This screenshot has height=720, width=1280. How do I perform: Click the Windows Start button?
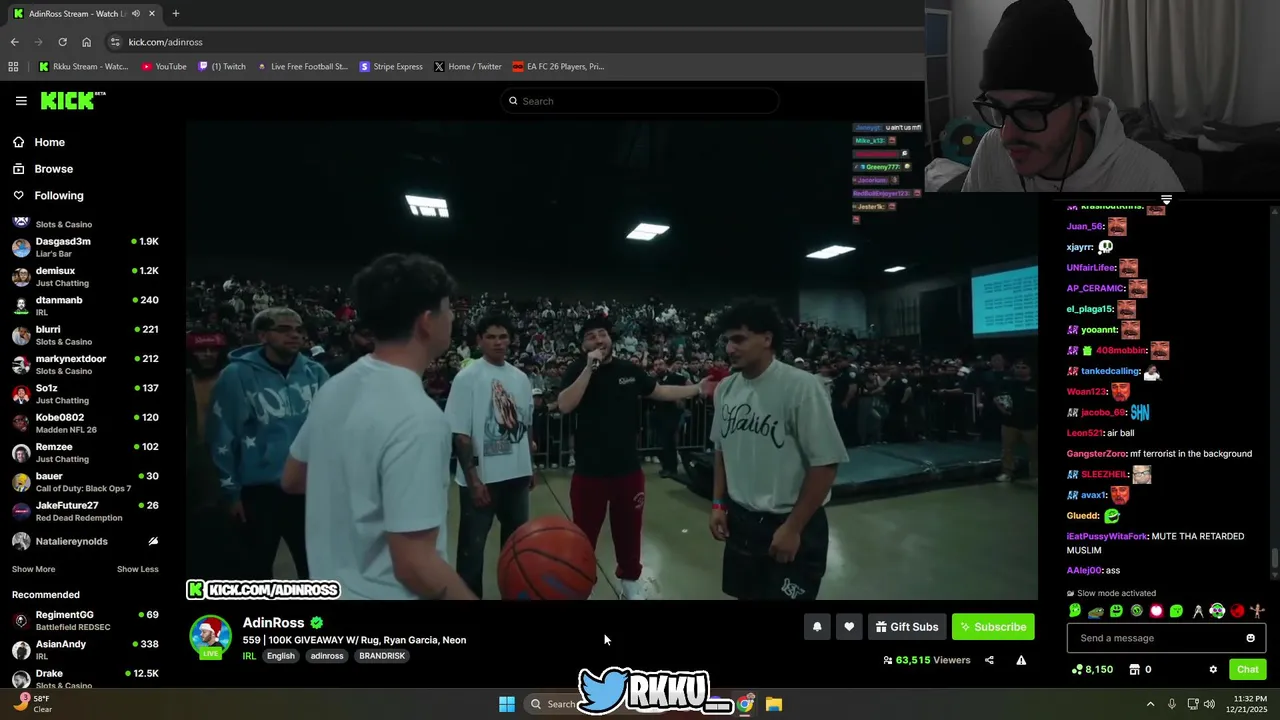point(507,704)
